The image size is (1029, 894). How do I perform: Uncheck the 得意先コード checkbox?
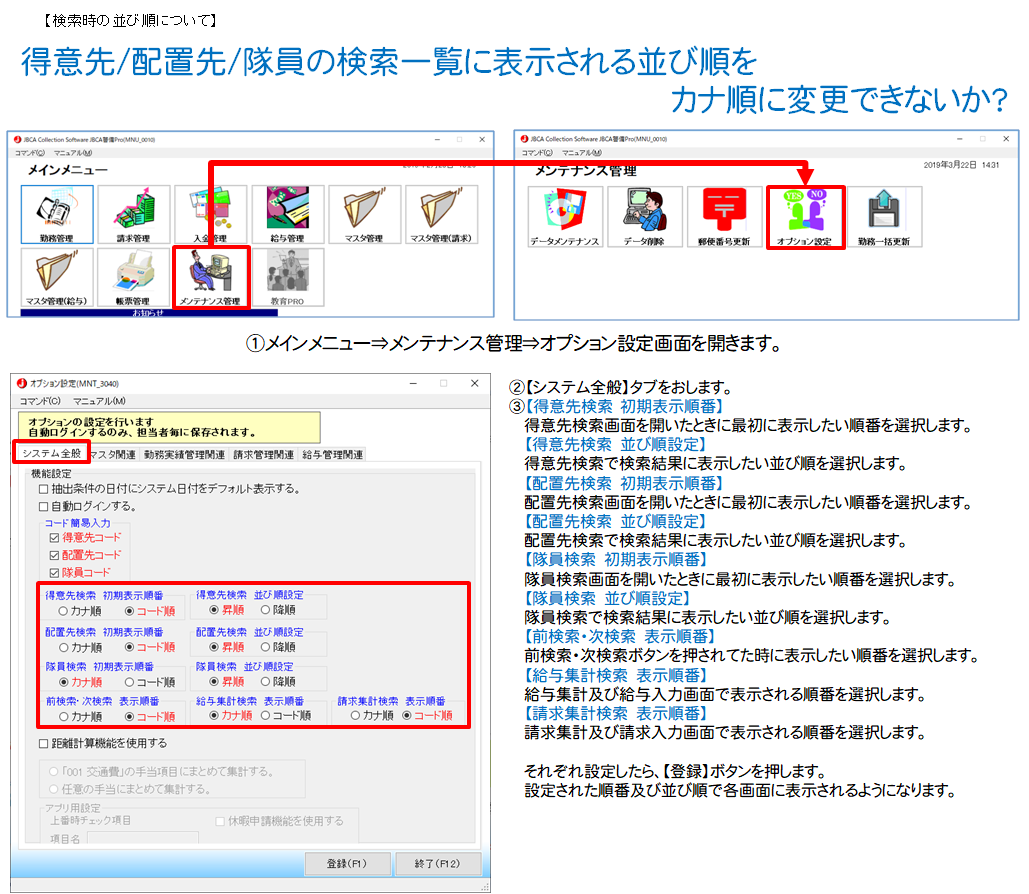click(x=55, y=538)
